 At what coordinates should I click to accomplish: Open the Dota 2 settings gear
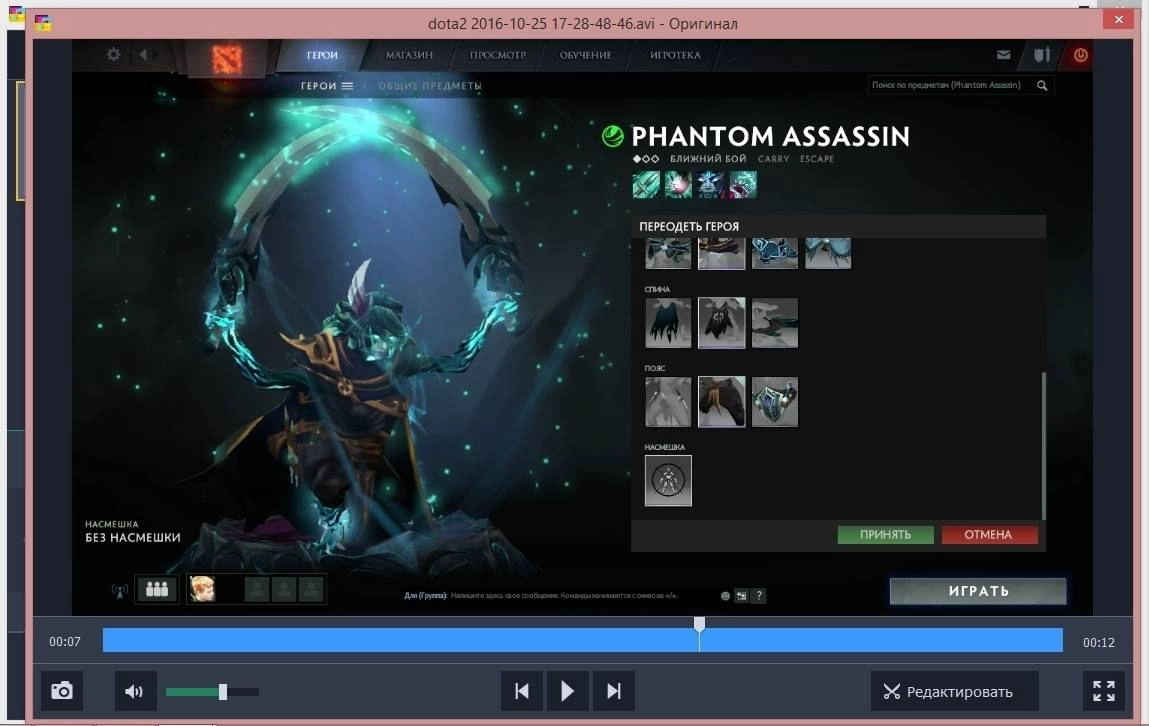pyautogui.click(x=114, y=54)
